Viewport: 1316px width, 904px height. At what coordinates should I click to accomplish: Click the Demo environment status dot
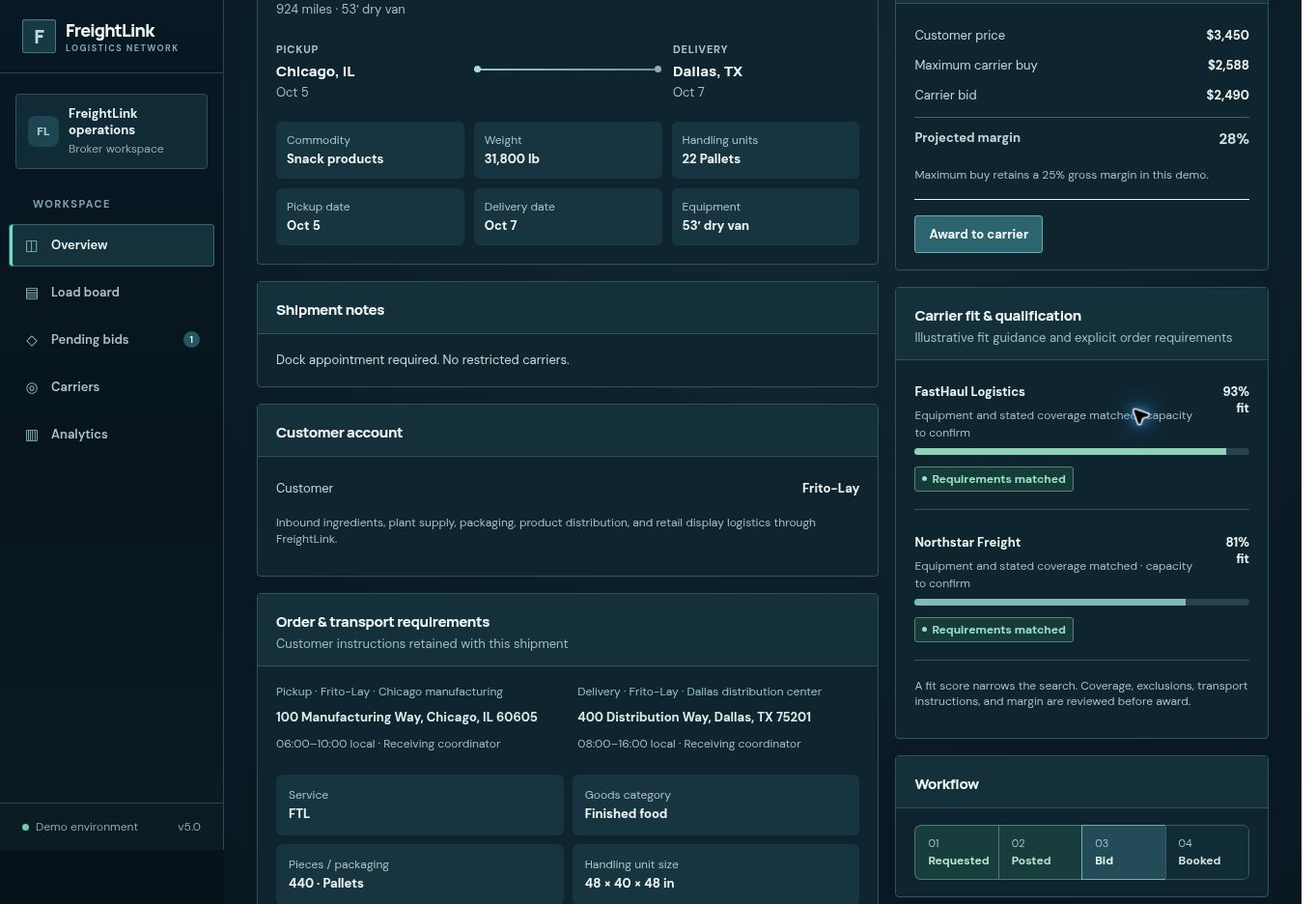click(25, 827)
